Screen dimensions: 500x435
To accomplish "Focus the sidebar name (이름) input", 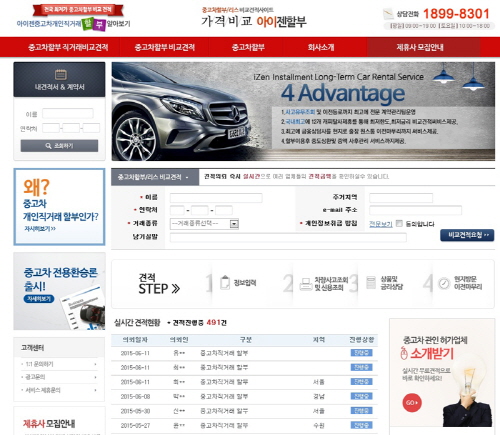I will click(68, 114).
